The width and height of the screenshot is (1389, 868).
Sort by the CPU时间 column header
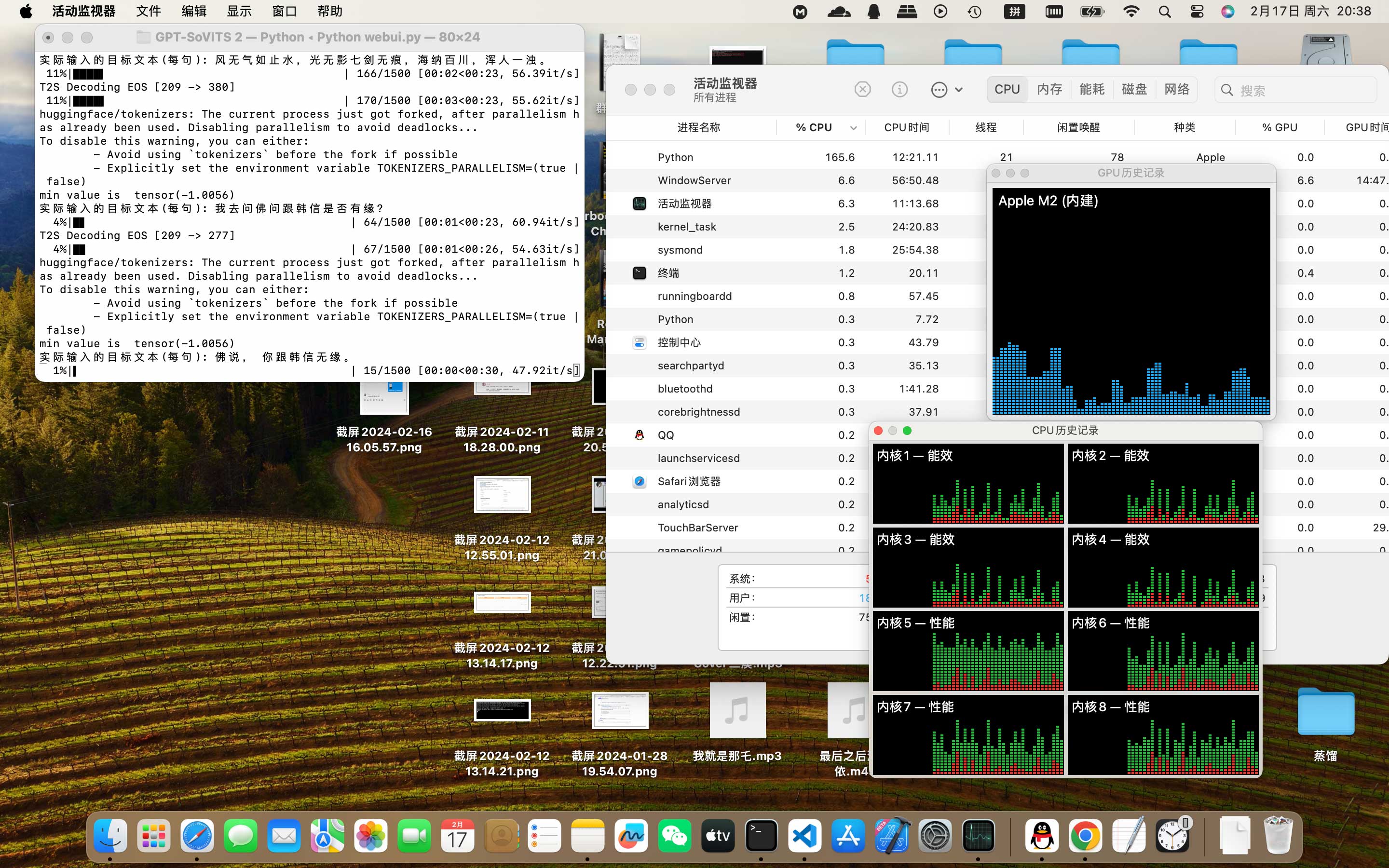(x=906, y=127)
